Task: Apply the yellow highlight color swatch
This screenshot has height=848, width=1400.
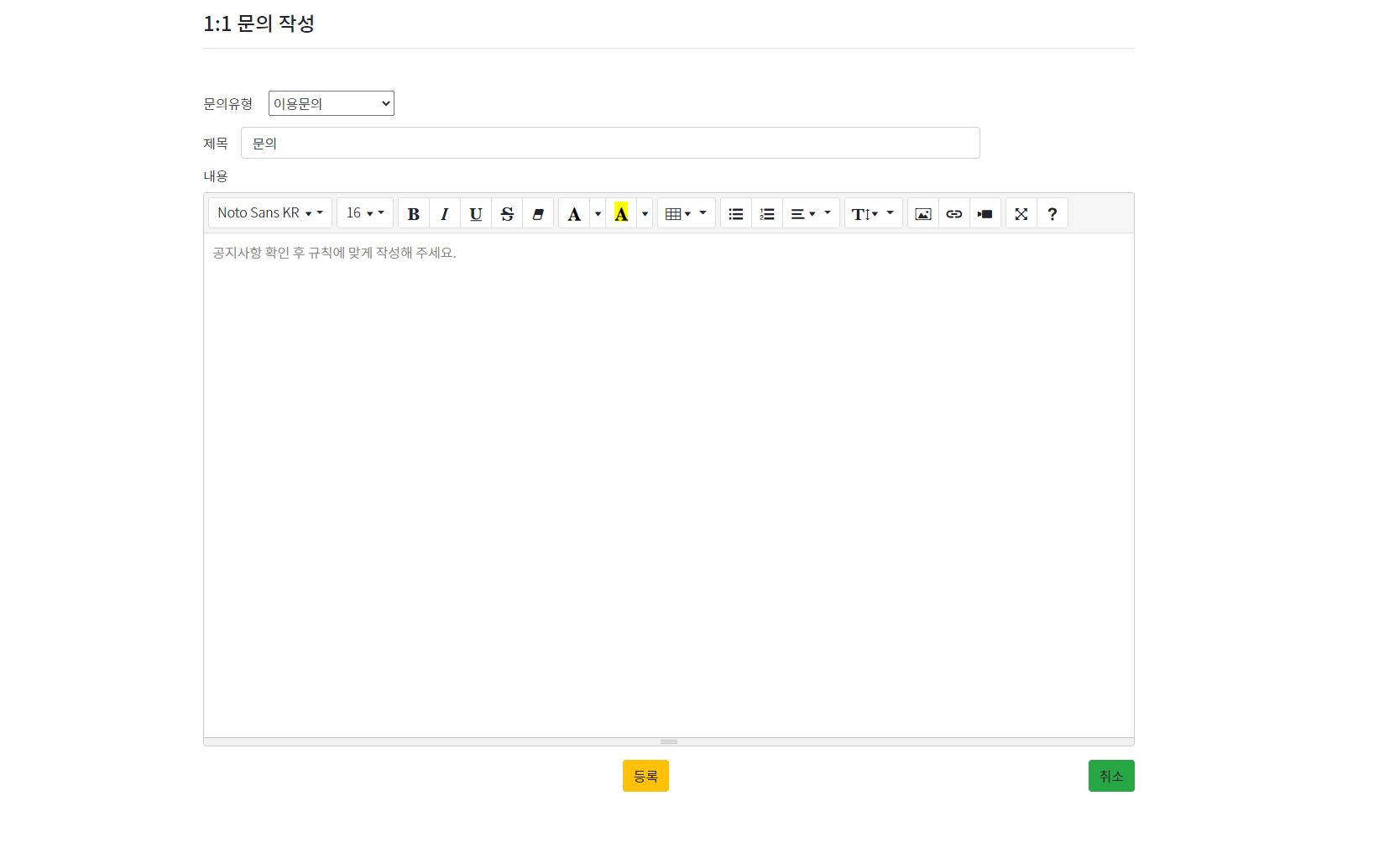Action: 620,213
